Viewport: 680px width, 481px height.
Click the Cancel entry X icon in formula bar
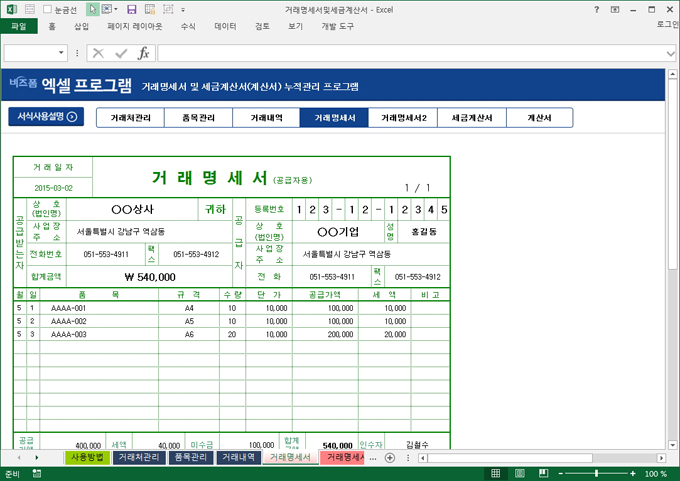tap(97, 53)
